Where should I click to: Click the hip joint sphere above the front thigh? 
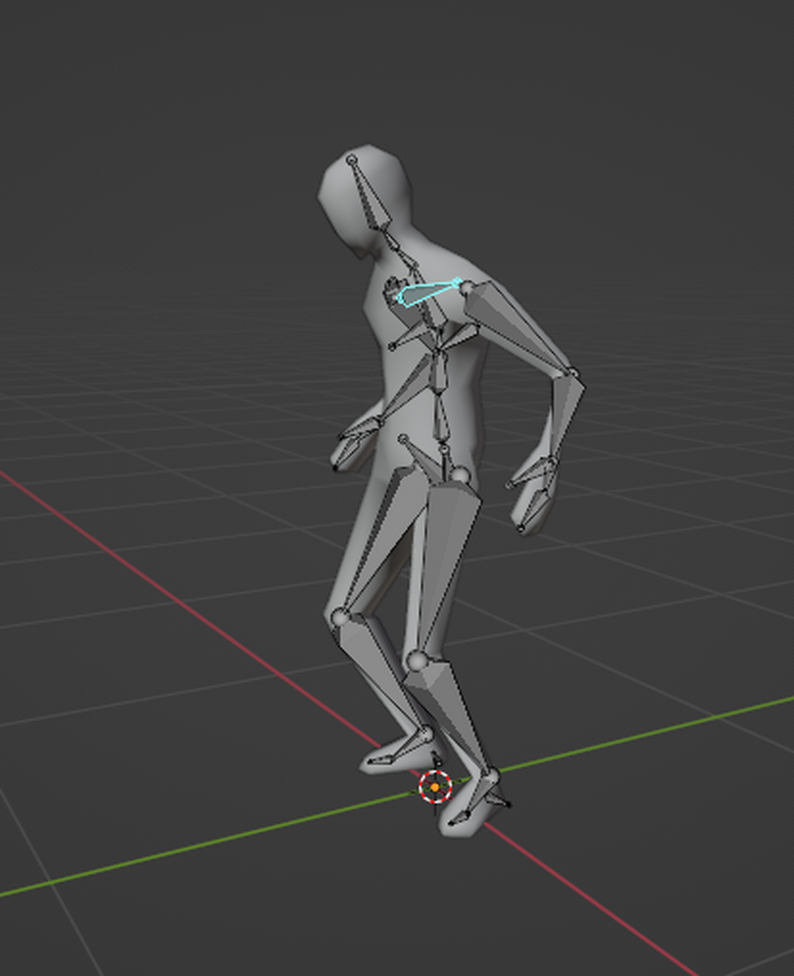click(x=459, y=476)
